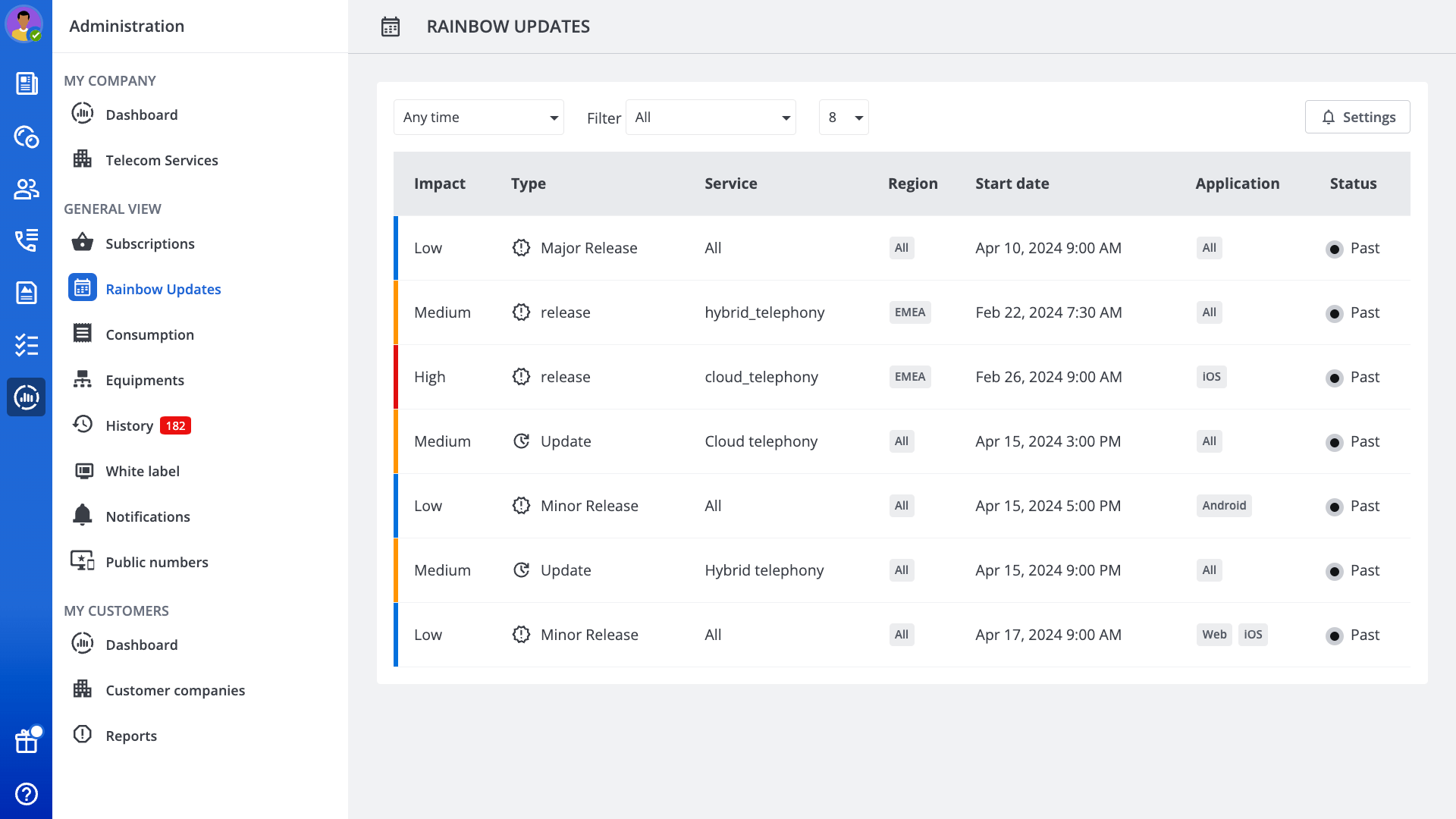Open the call log phone icon
1456x819 pixels.
27,240
